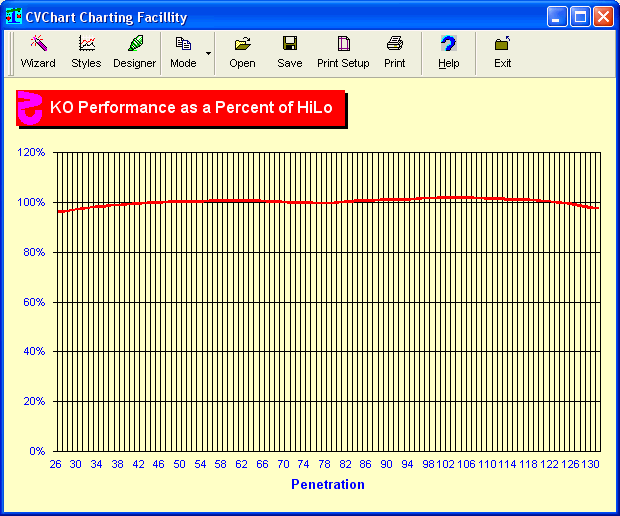
Task: Click the 0% y-axis label
Action: coord(37,451)
